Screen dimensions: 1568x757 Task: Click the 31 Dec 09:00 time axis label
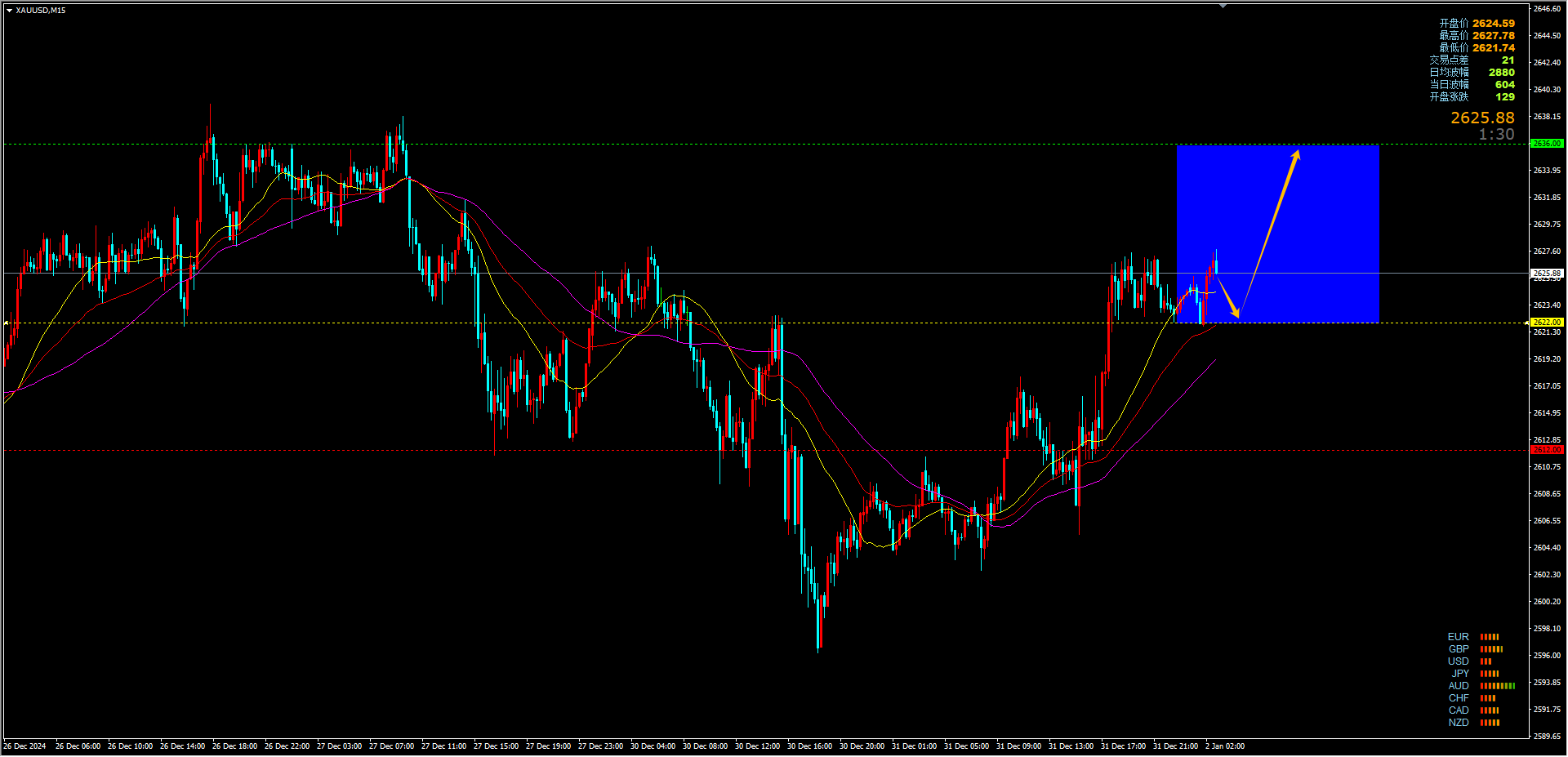pos(1018,746)
